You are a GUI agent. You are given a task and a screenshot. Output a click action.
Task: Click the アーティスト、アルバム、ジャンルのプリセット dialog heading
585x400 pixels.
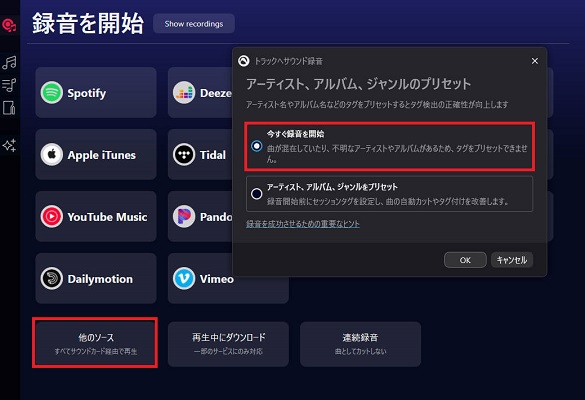[359, 84]
